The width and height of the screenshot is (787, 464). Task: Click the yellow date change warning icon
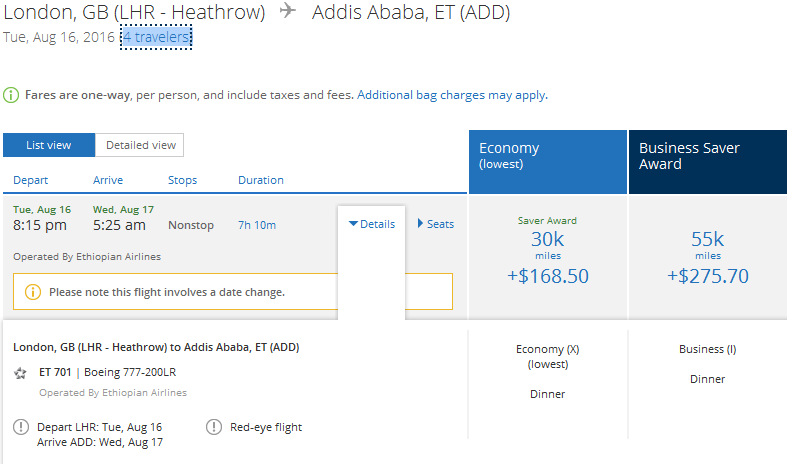32,292
